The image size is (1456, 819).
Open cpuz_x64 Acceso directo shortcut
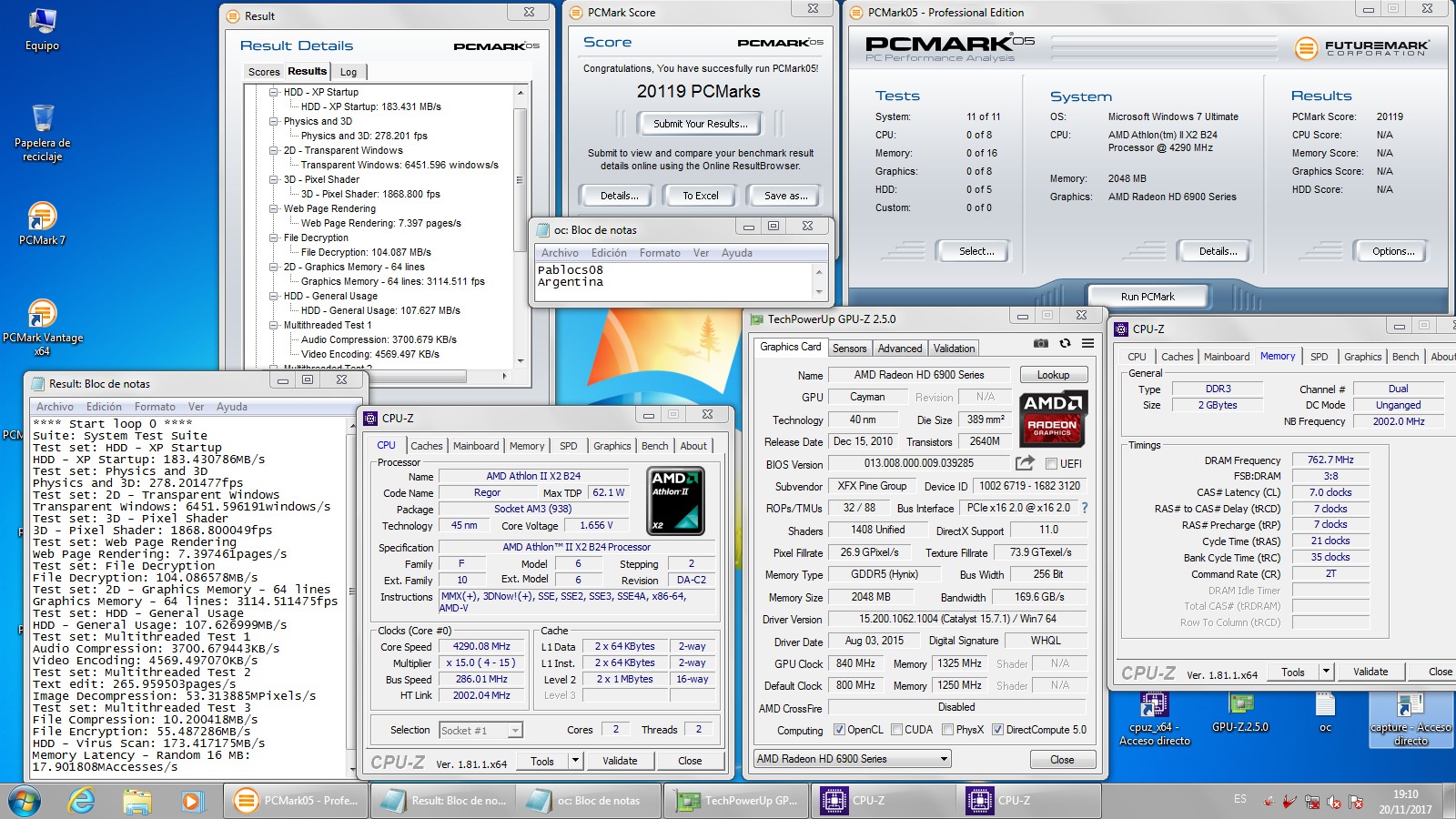[1155, 719]
